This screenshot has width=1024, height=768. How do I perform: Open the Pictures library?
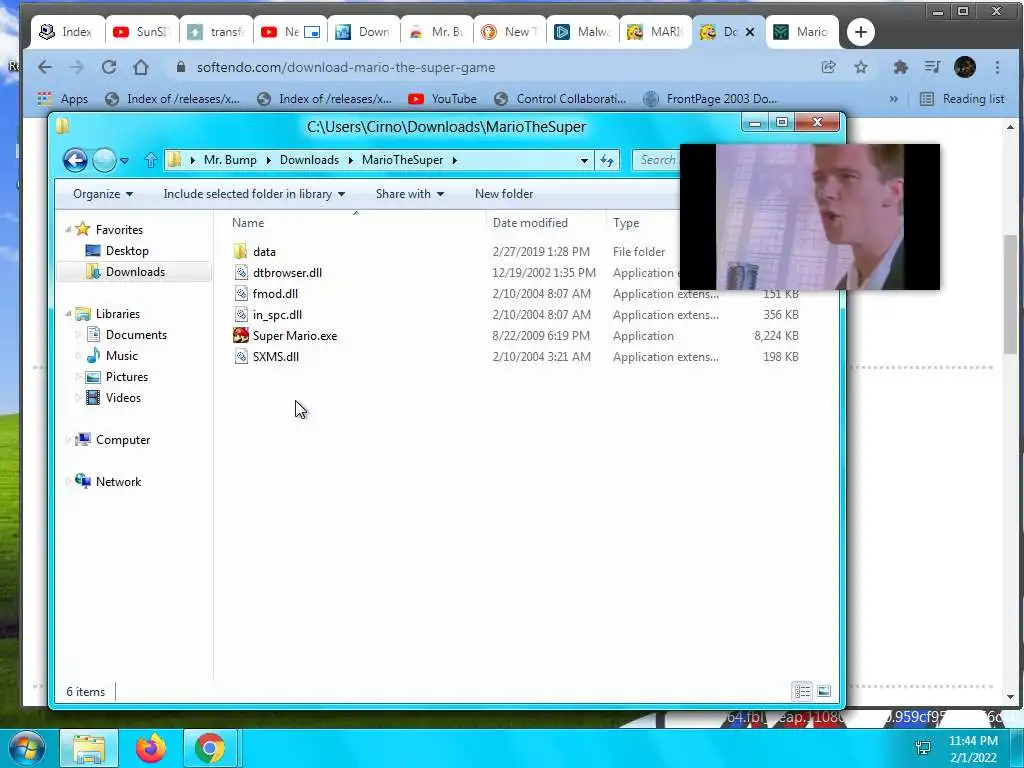pyautogui.click(x=127, y=376)
